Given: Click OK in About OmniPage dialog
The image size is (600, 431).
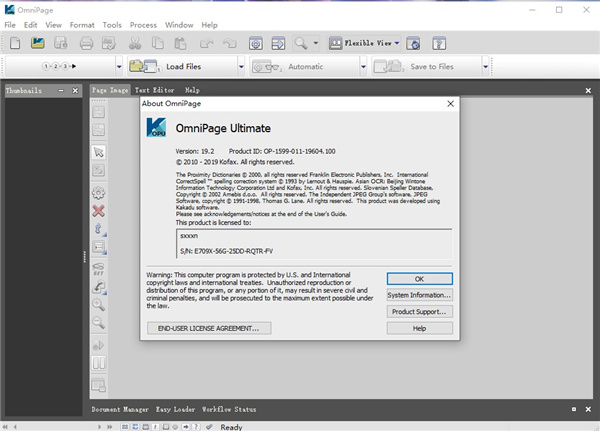Looking at the screenshot, I should (x=419, y=279).
